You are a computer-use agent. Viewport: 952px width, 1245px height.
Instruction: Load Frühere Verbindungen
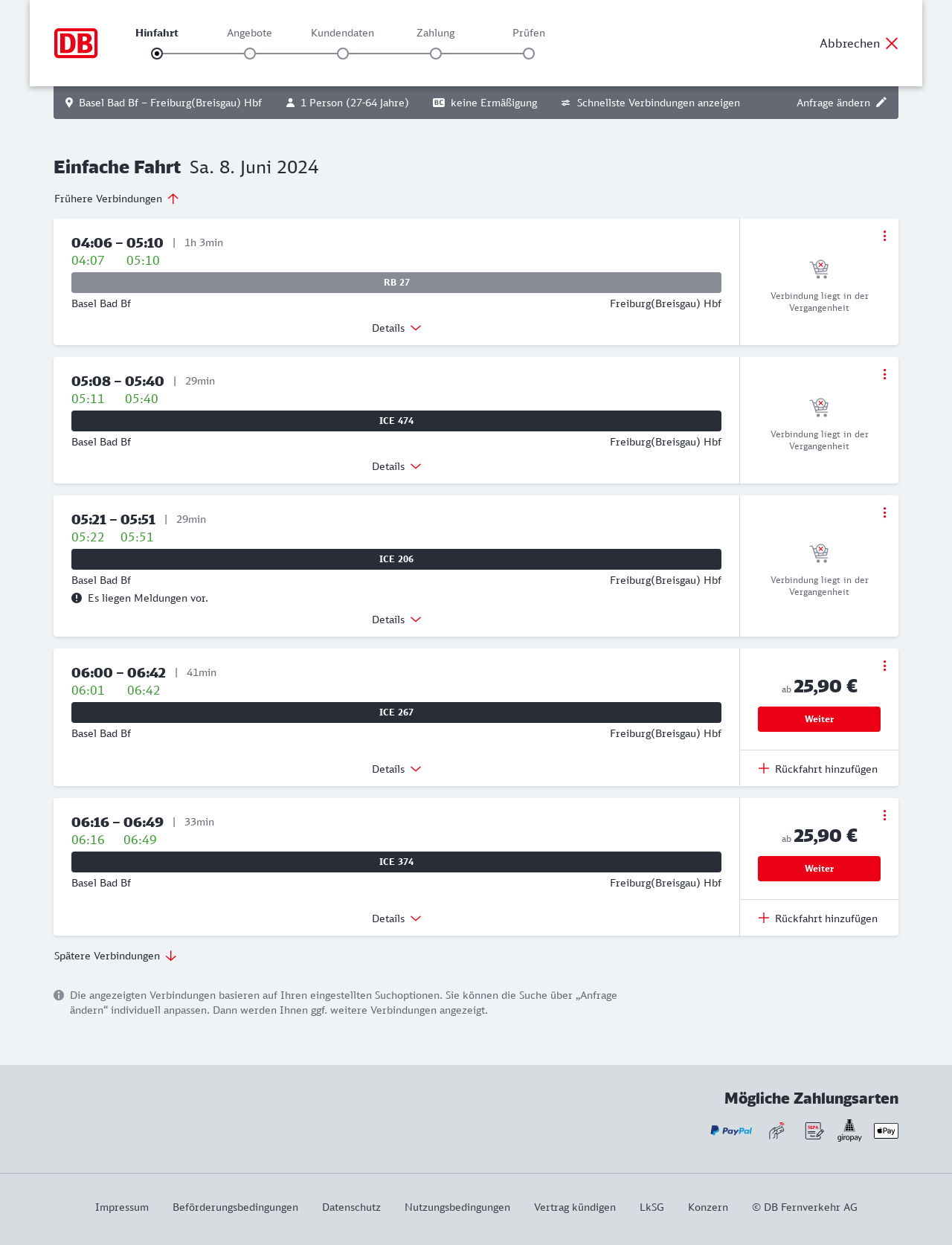[x=117, y=199]
